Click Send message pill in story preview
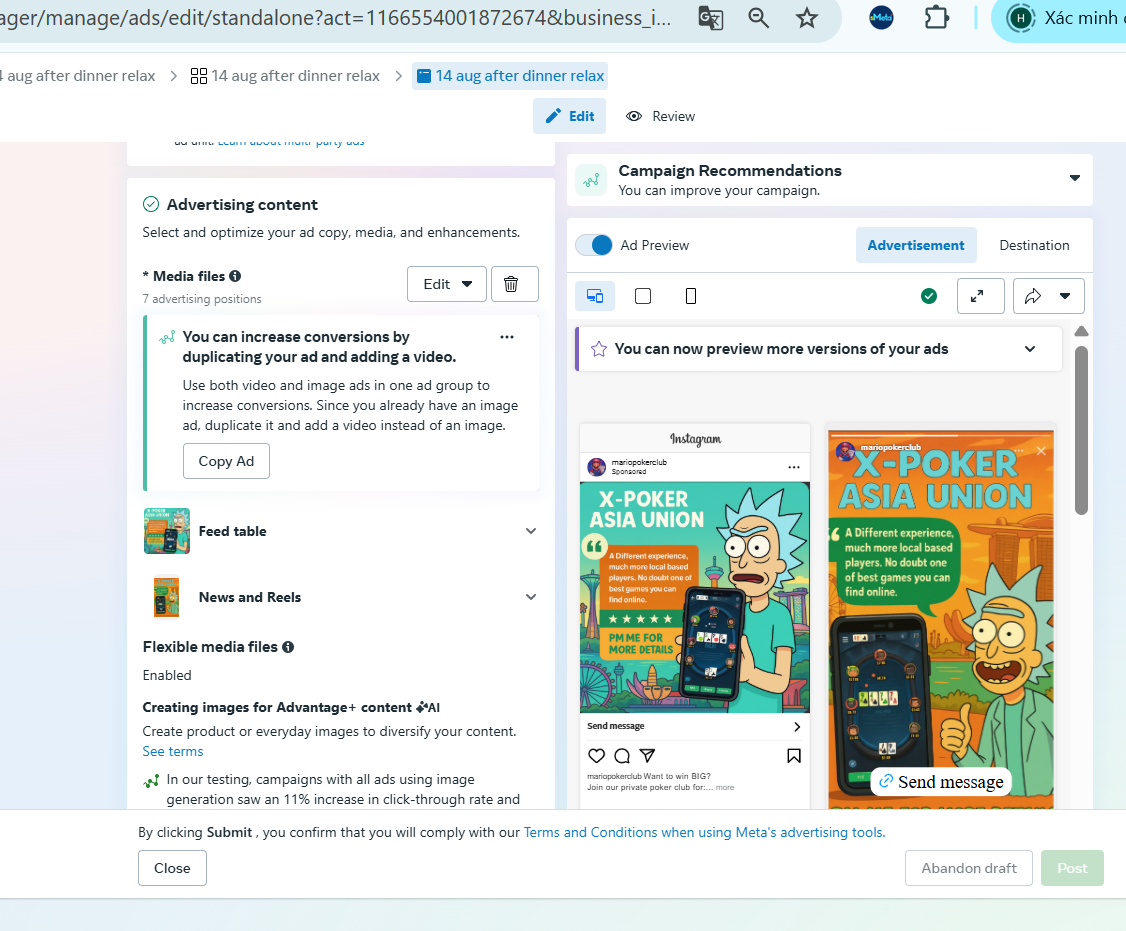The image size is (1126, 931). pyautogui.click(x=941, y=782)
